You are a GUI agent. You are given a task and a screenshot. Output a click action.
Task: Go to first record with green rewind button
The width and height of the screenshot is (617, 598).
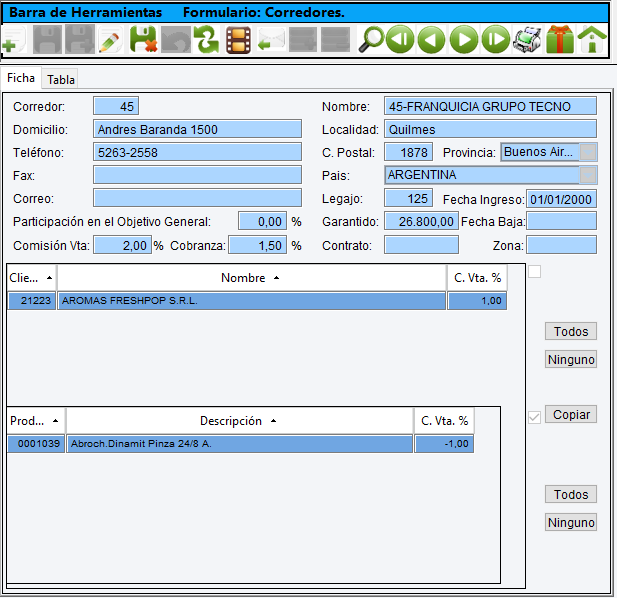click(400, 39)
